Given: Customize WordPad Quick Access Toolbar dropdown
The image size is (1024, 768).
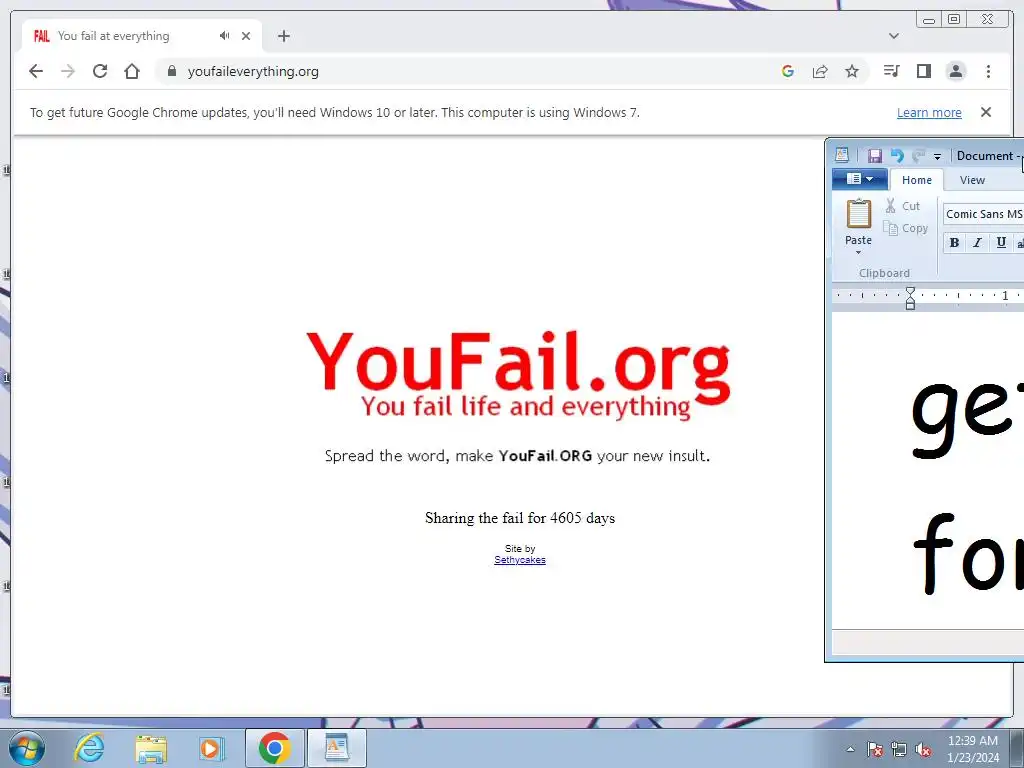Looking at the screenshot, I should [x=937, y=156].
